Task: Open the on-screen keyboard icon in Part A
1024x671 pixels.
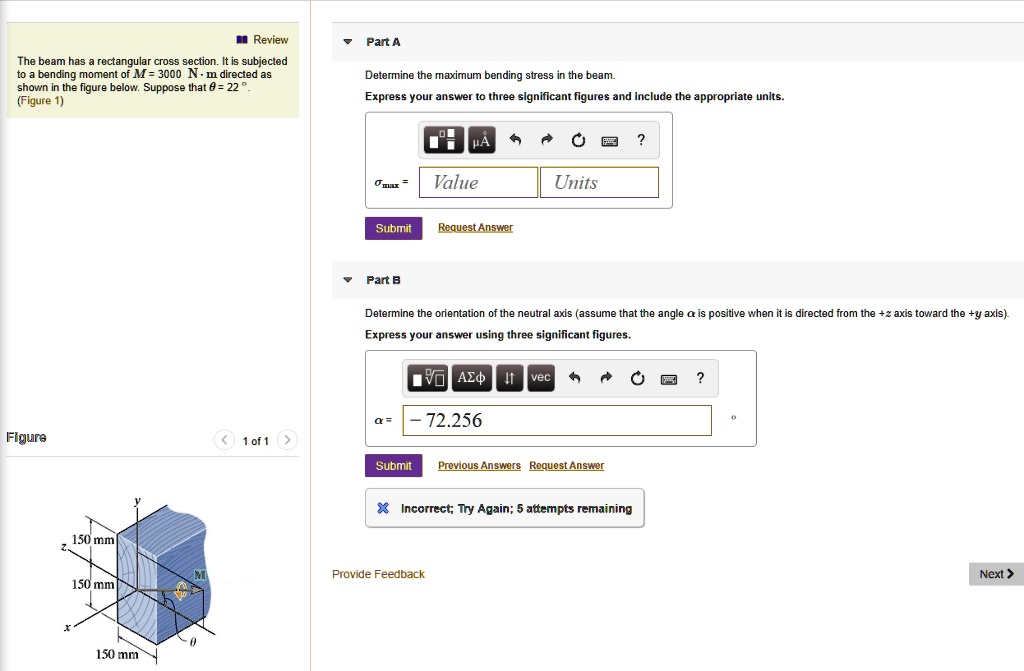Action: click(609, 140)
